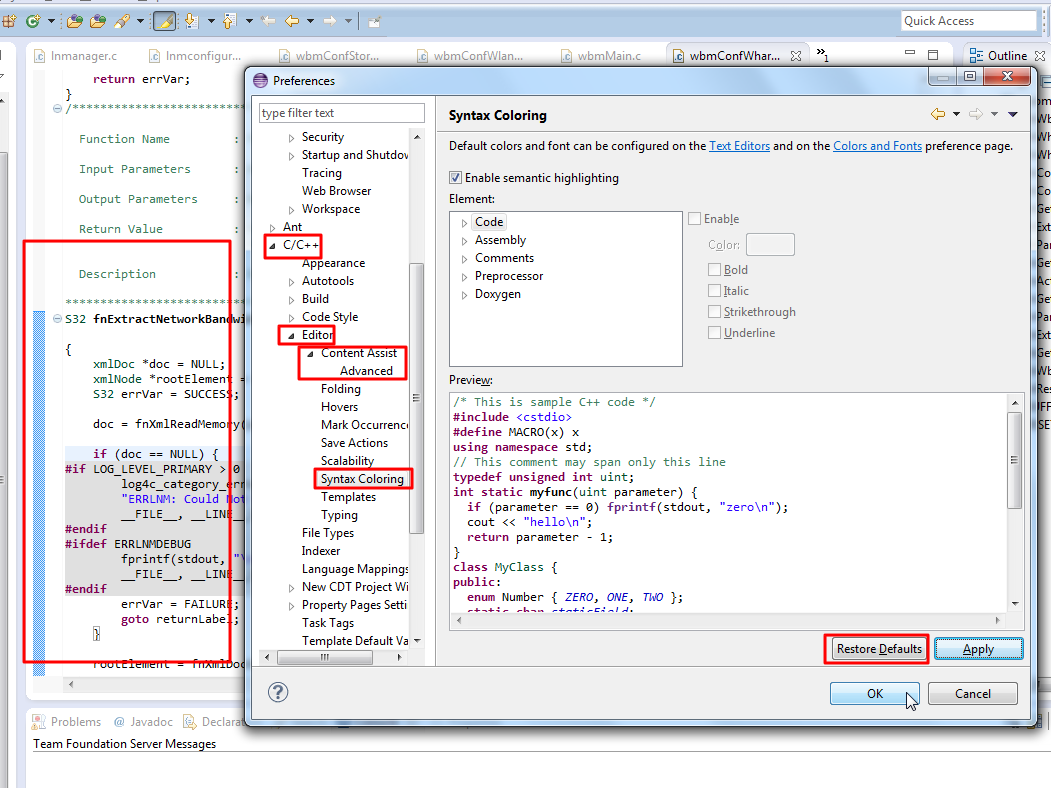The image size is (1051, 788).
Task: Collapse the C/C++ preferences node
Action: [272, 246]
